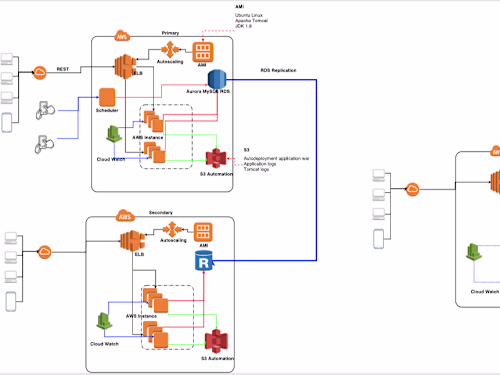Select the 'Primary' region title

170,33
